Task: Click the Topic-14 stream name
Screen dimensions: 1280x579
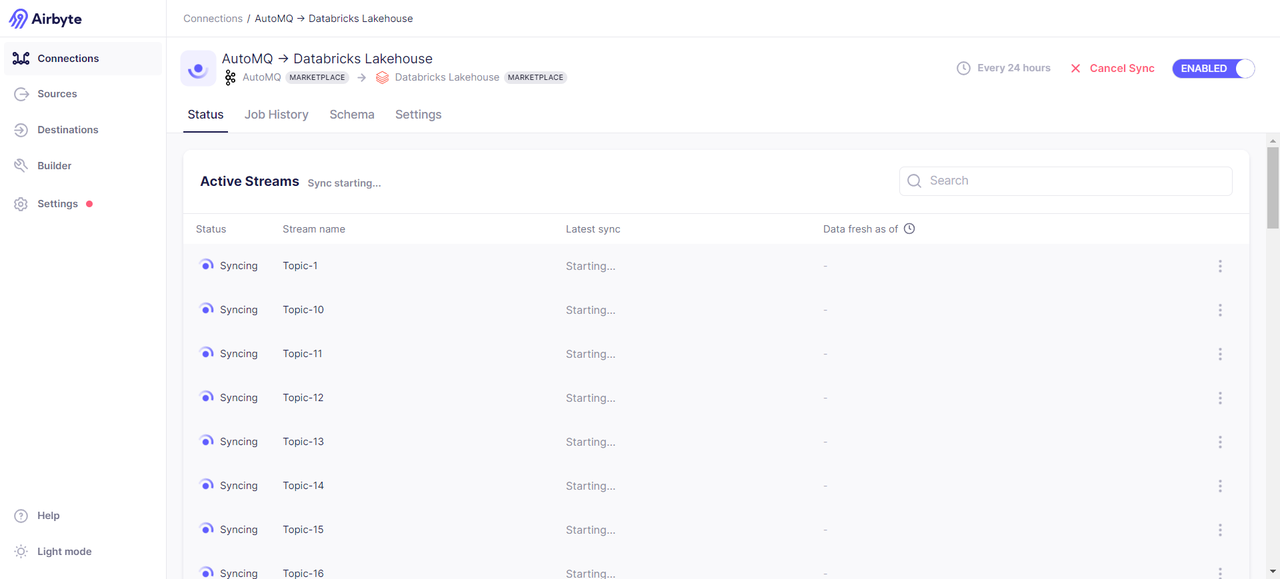Action: tap(303, 486)
